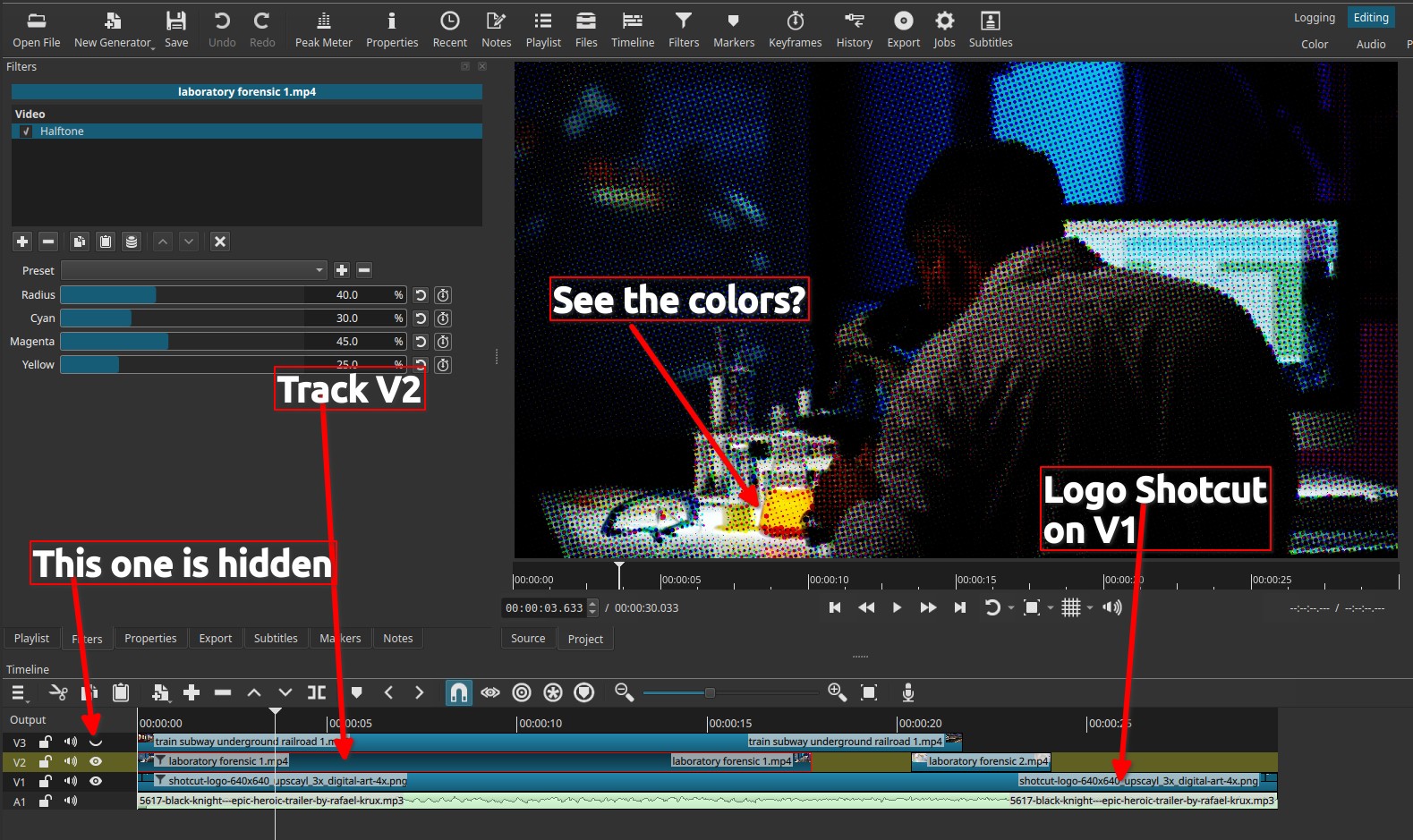This screenshot has height=840, width=1413.
Task: Open the Preset dropdown
Action: 194,270
